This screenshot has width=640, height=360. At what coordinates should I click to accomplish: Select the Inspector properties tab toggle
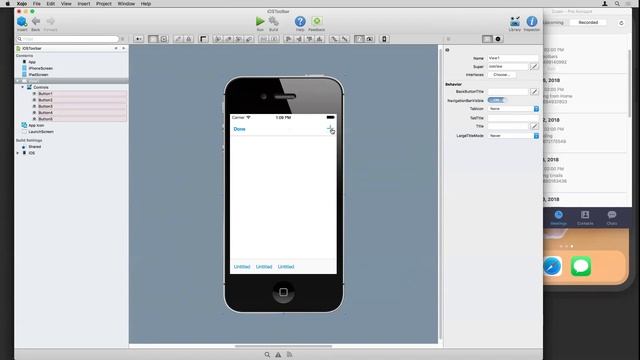tap(487, 39)
